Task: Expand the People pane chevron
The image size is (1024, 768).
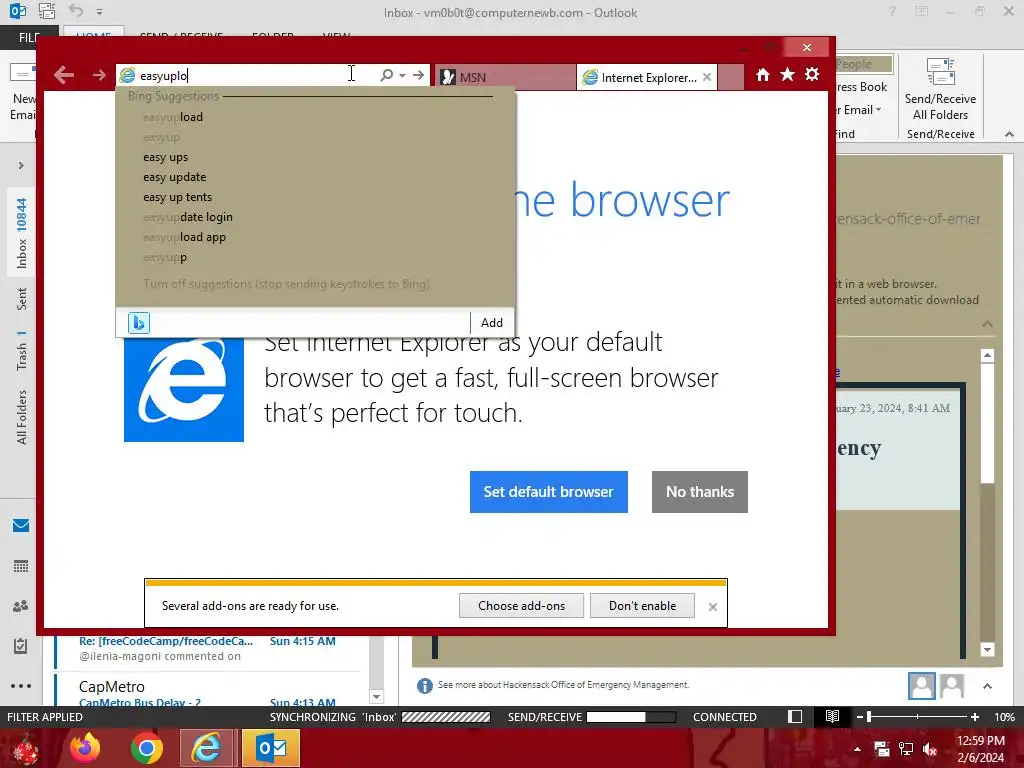Action: (987, 686)
